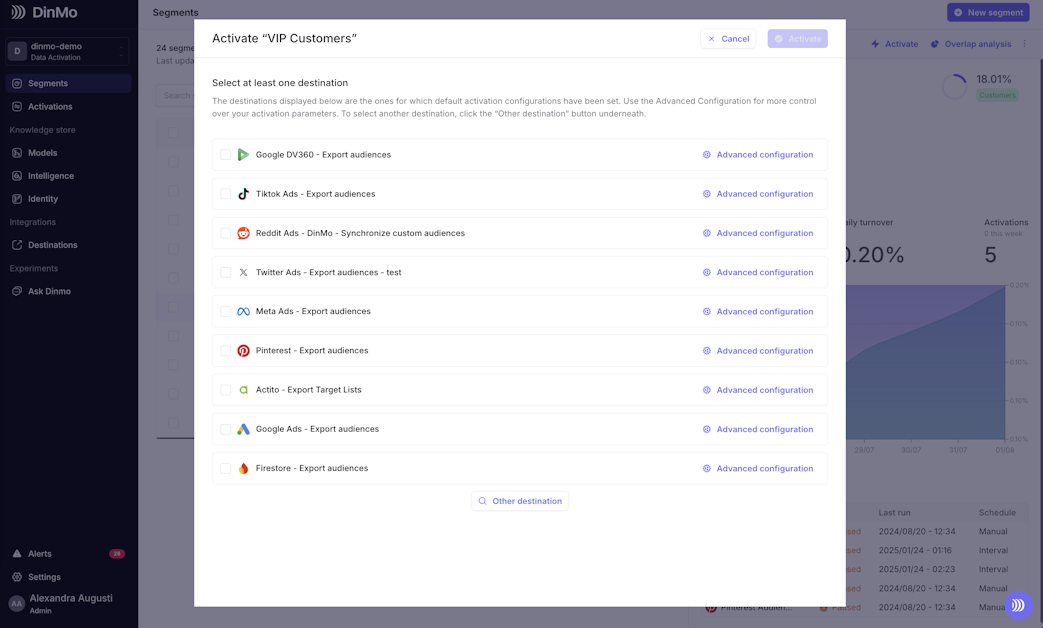Click the Alerts badge showing 28

117,553
